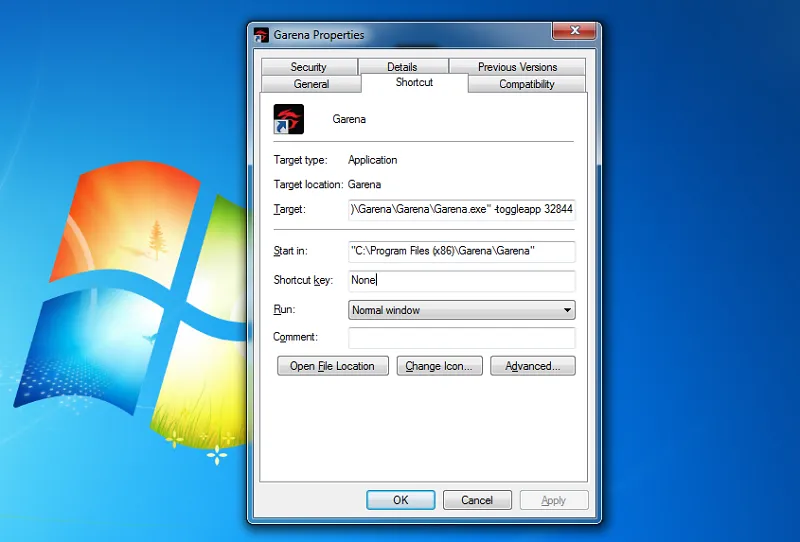
Task: Click the Garena icon in the title bar
Action: tap(261, 35)
